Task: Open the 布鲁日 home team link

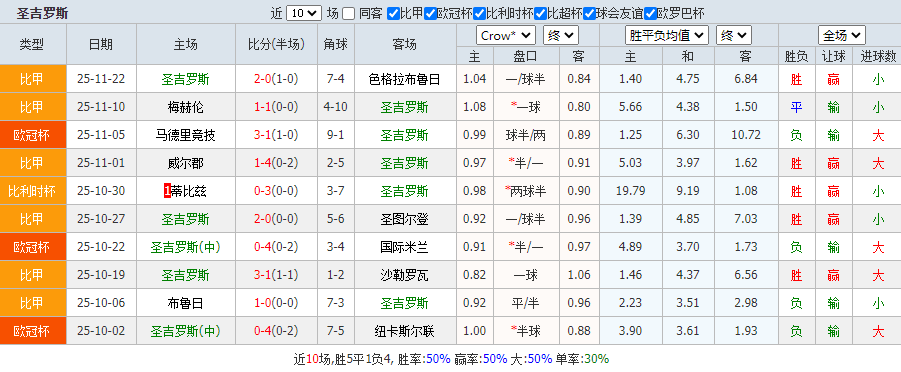Action: pos(186,304)
